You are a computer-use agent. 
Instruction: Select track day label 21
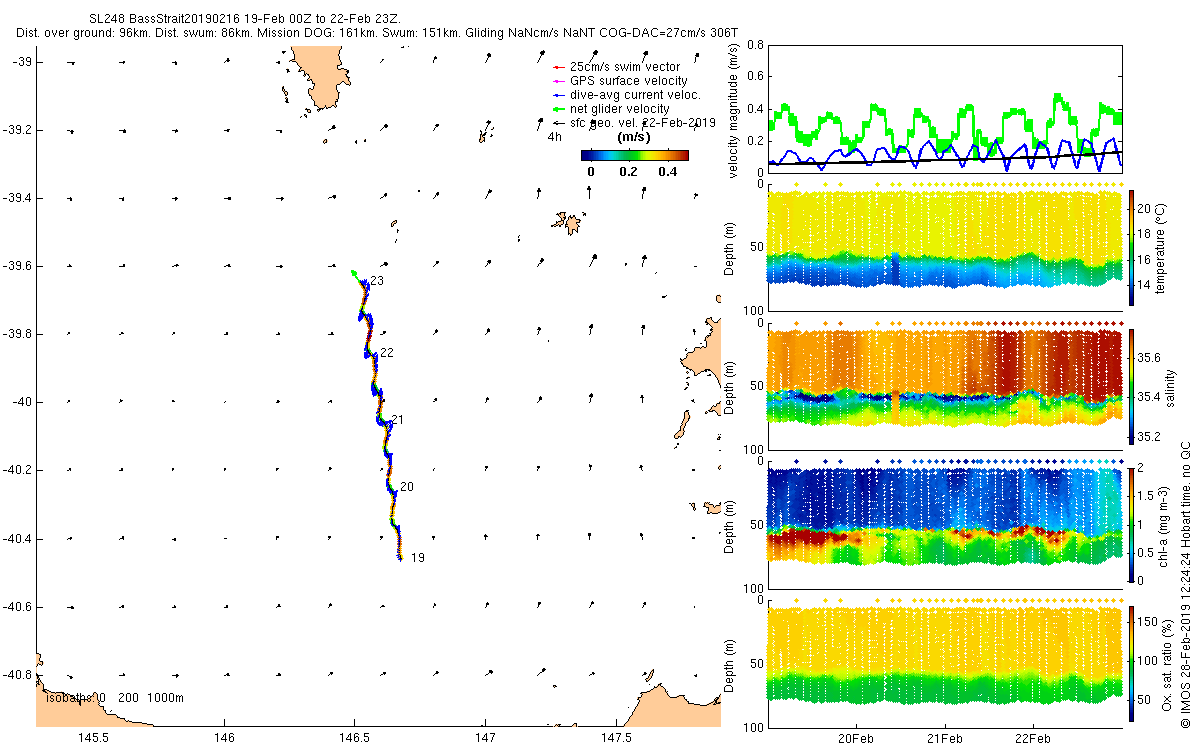(397, 419)
